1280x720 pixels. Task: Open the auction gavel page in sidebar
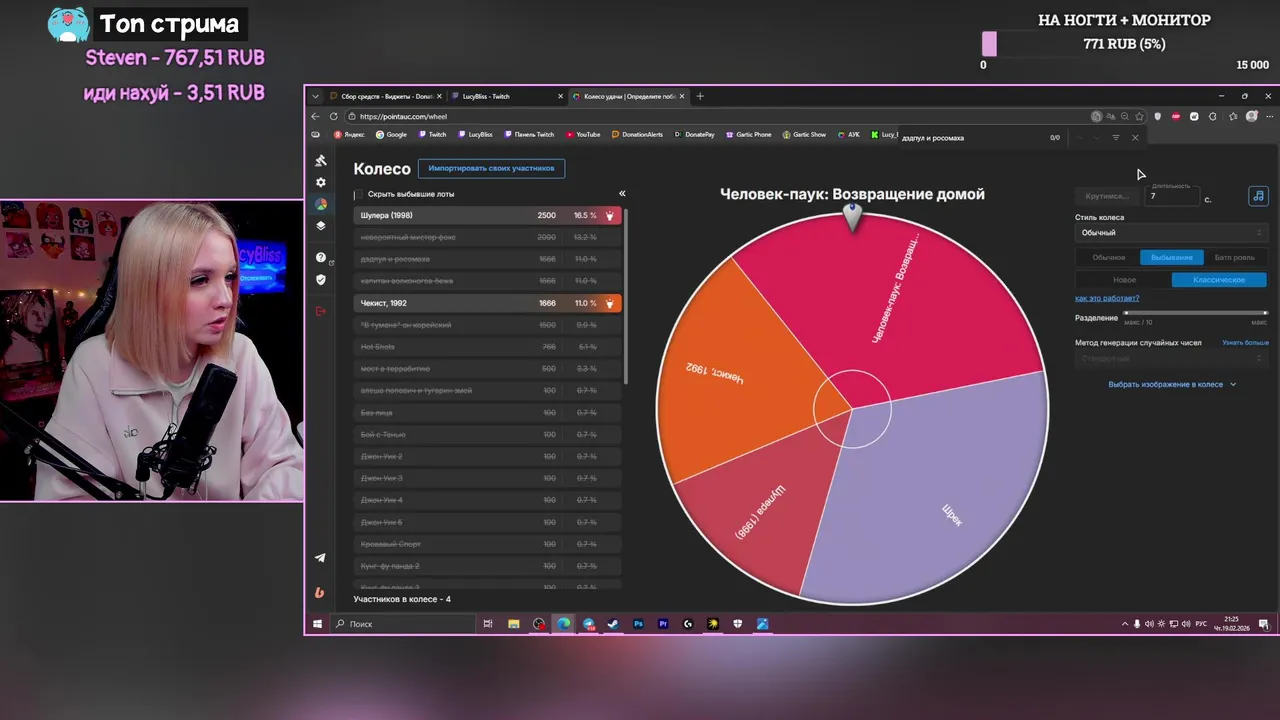tap(320, 161)
